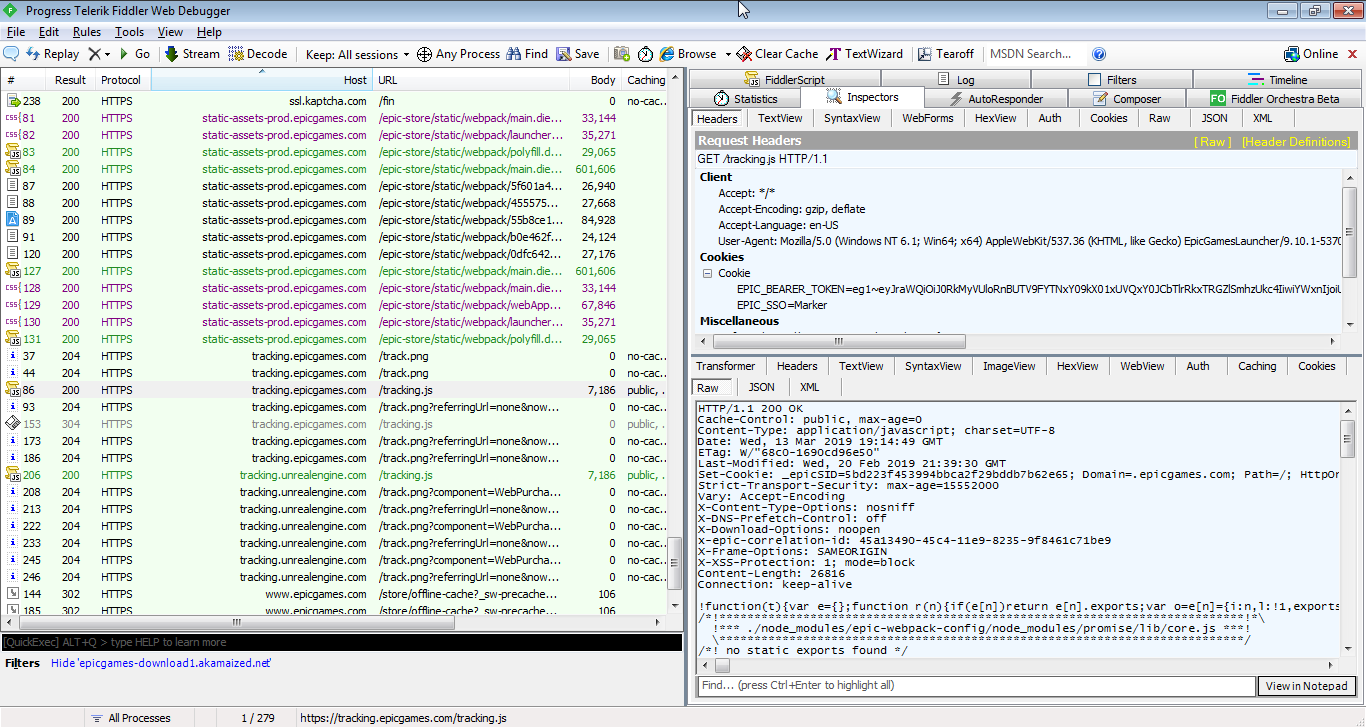Toggle the Stream mode button
This screenshot has width=1366, height=728.
click(x=192, y=54)
